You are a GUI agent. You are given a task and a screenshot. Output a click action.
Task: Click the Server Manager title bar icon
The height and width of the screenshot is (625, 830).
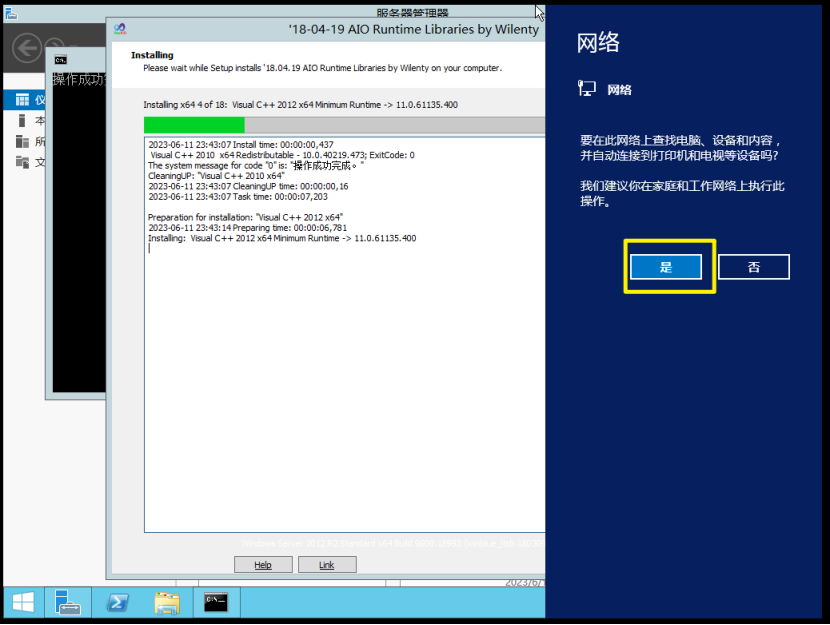tap(11, 14)
